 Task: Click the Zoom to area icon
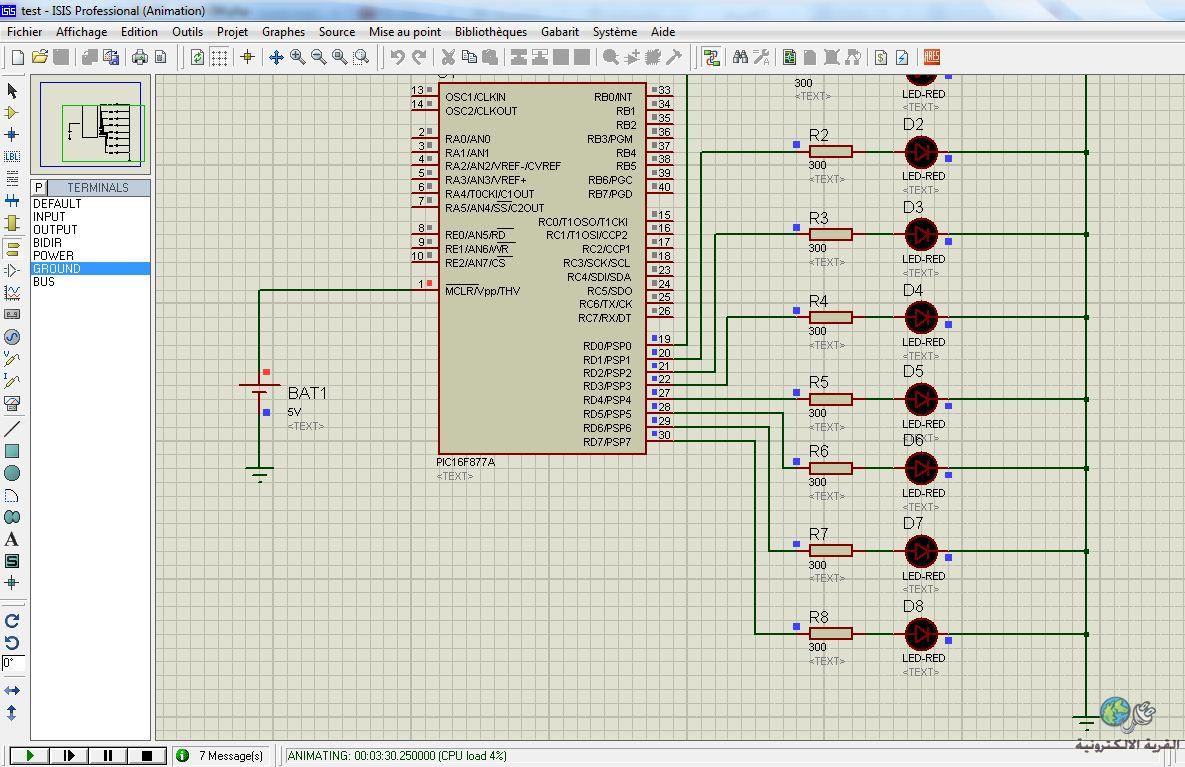pyautogui.click(x=362, y=57)
